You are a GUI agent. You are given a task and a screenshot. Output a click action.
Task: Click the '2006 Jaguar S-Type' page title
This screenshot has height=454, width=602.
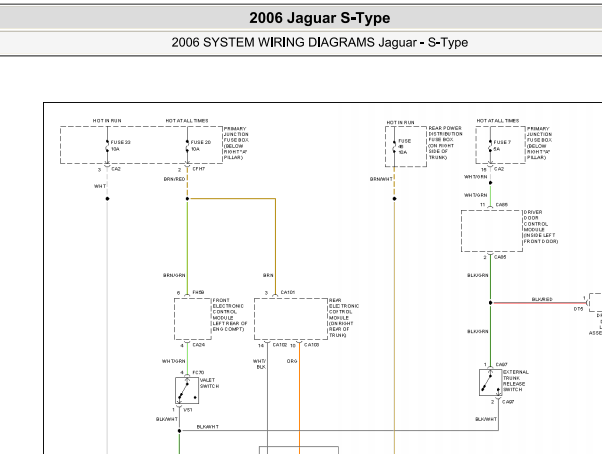(x=319, y=18)
